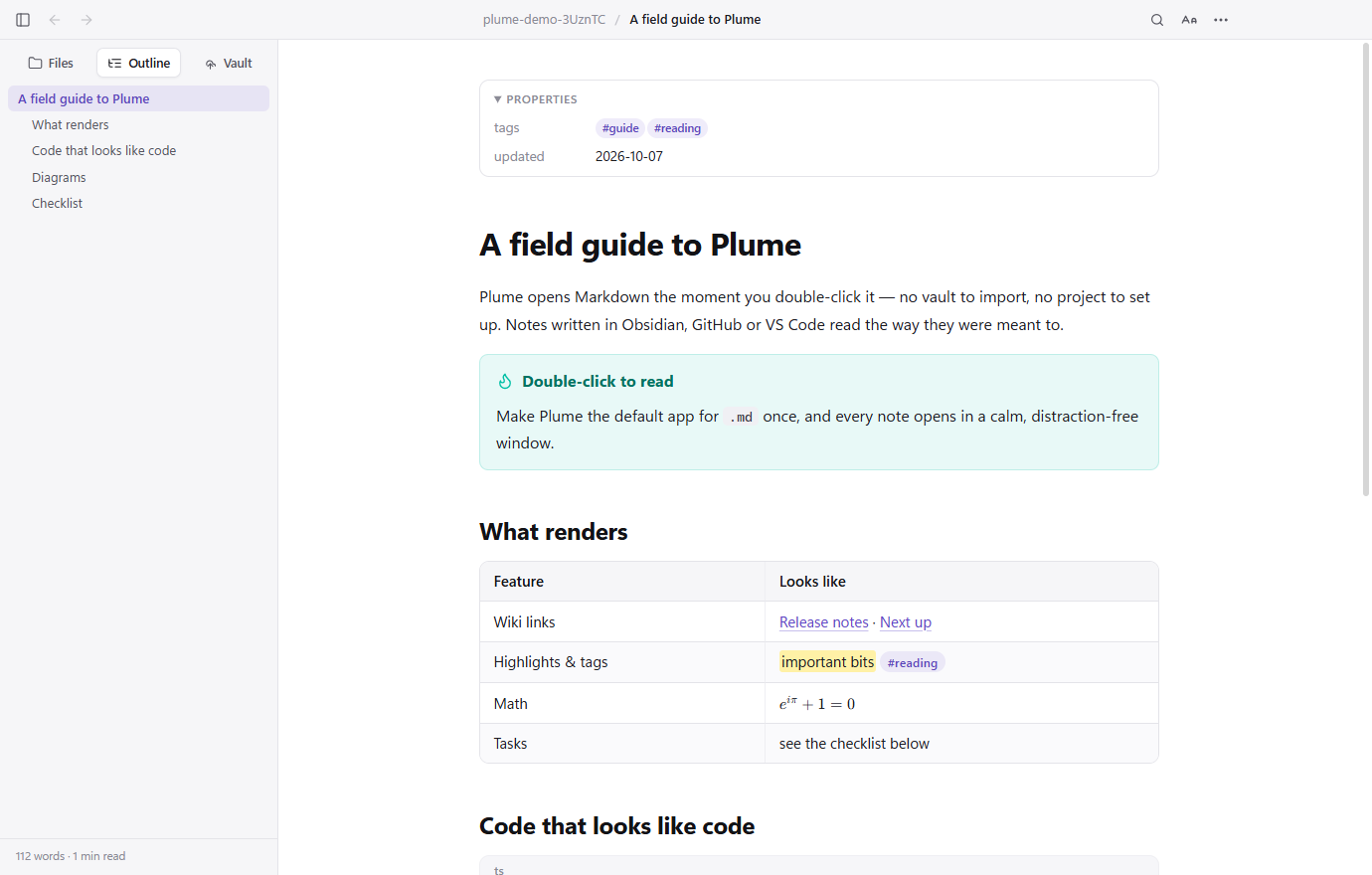Viewport: 1372px width, 875px height.
Task: Select the Outline tab
Action: 139,63
